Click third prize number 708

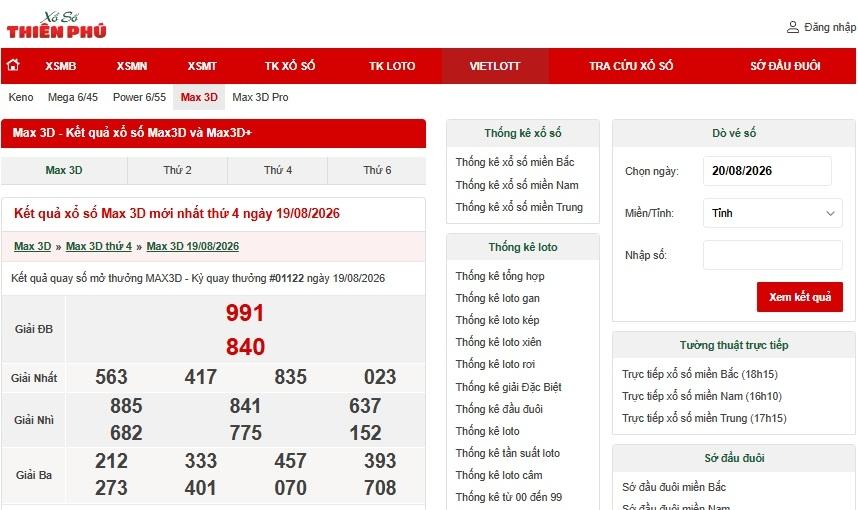(x=380, y=488)
